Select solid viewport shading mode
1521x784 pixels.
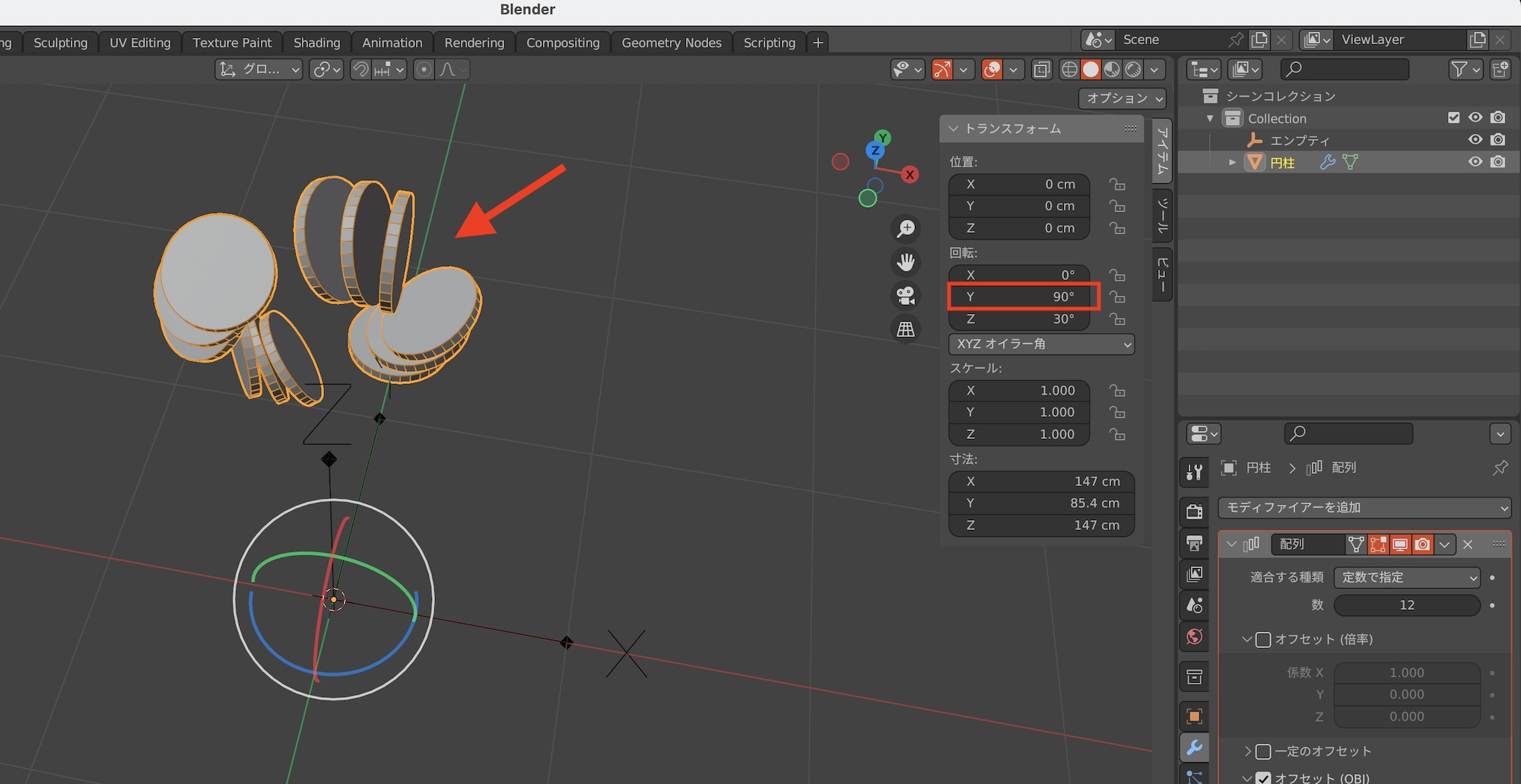1091,70
